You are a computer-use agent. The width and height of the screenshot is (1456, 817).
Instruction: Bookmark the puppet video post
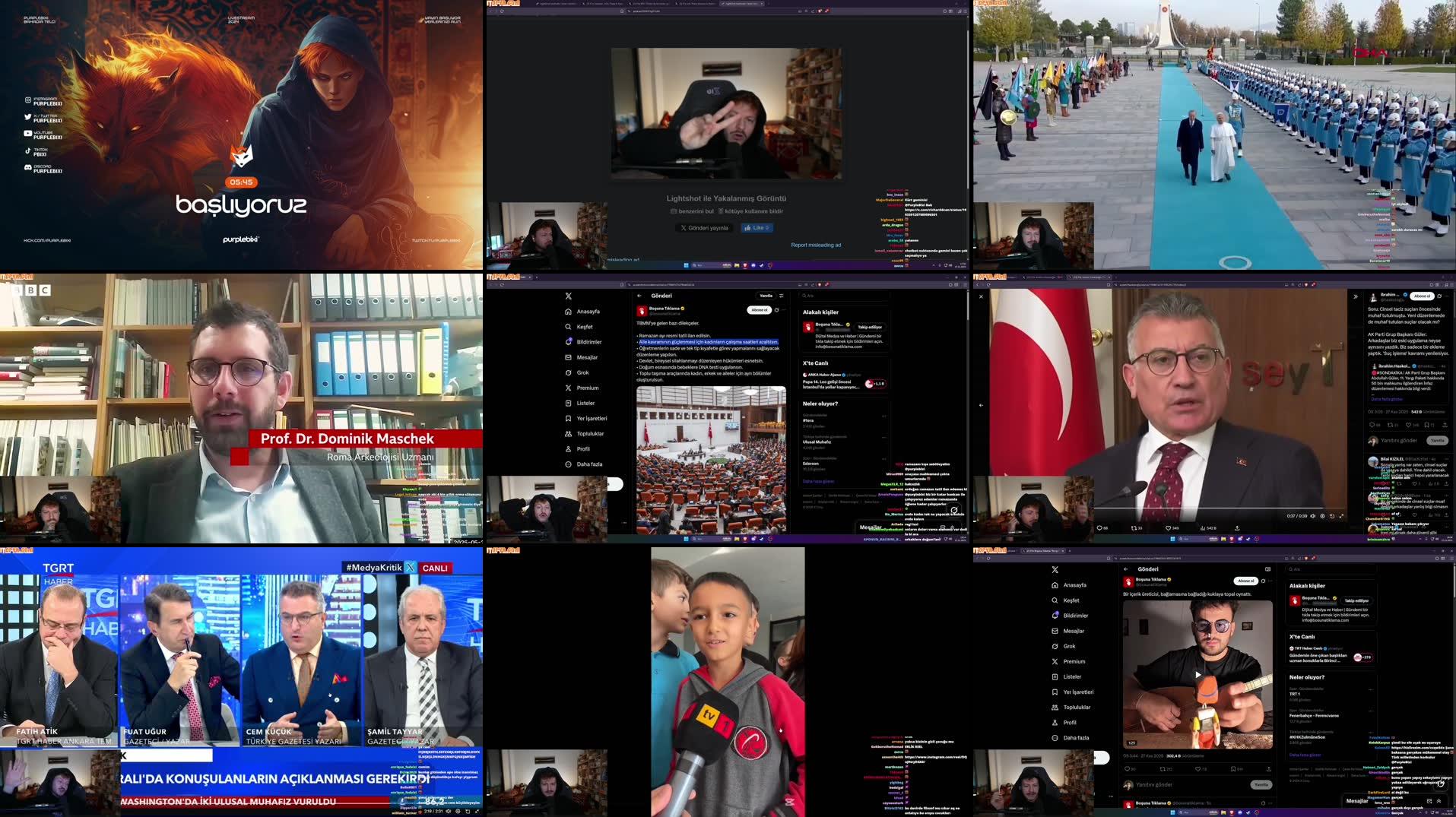1233,769
